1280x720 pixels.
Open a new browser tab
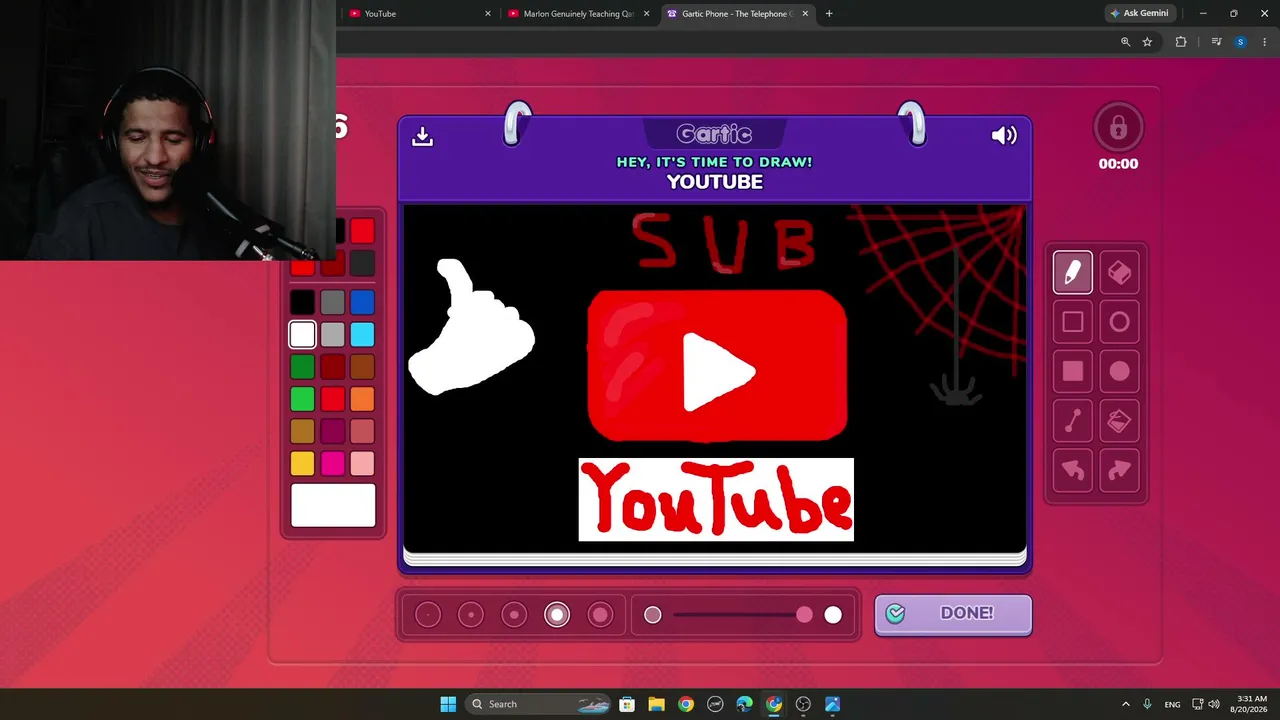click(829, 14)
